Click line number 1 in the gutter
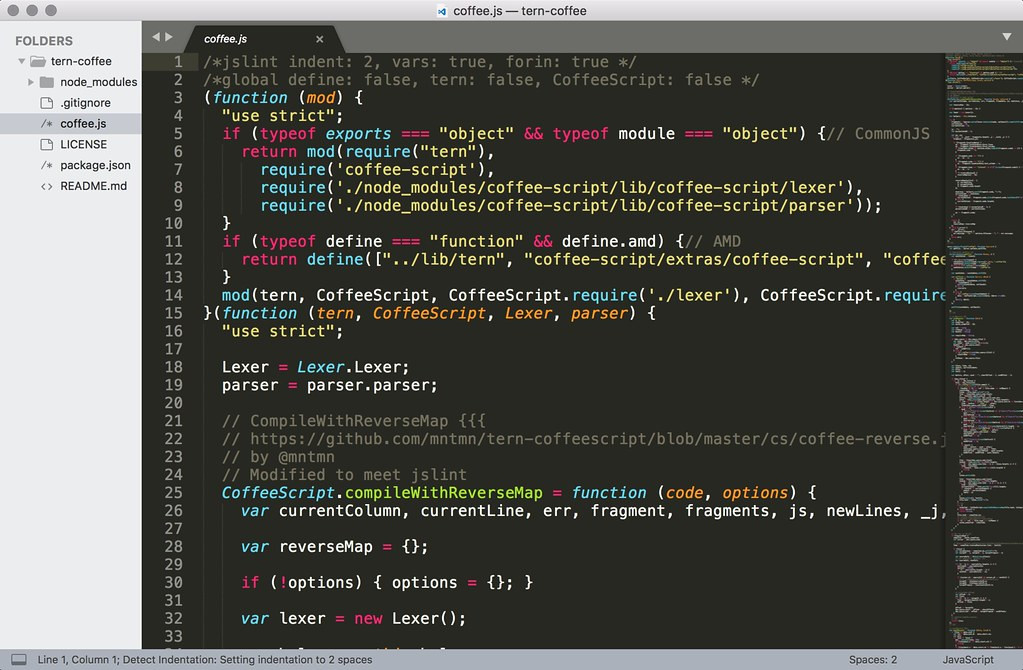Viewport: 1023px width, 670px height. point(177,62)
